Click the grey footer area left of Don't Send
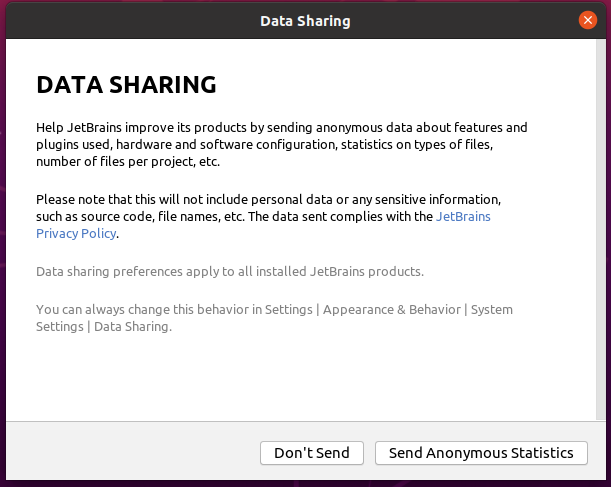The height and width of the screenshot is (487, 611). coord(132,452)
